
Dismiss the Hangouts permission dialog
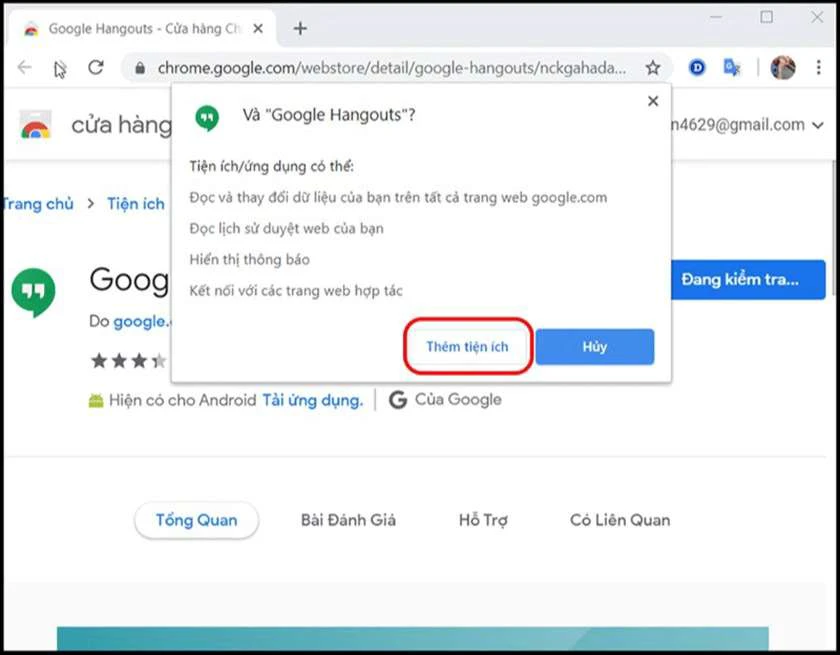[652, 101]
